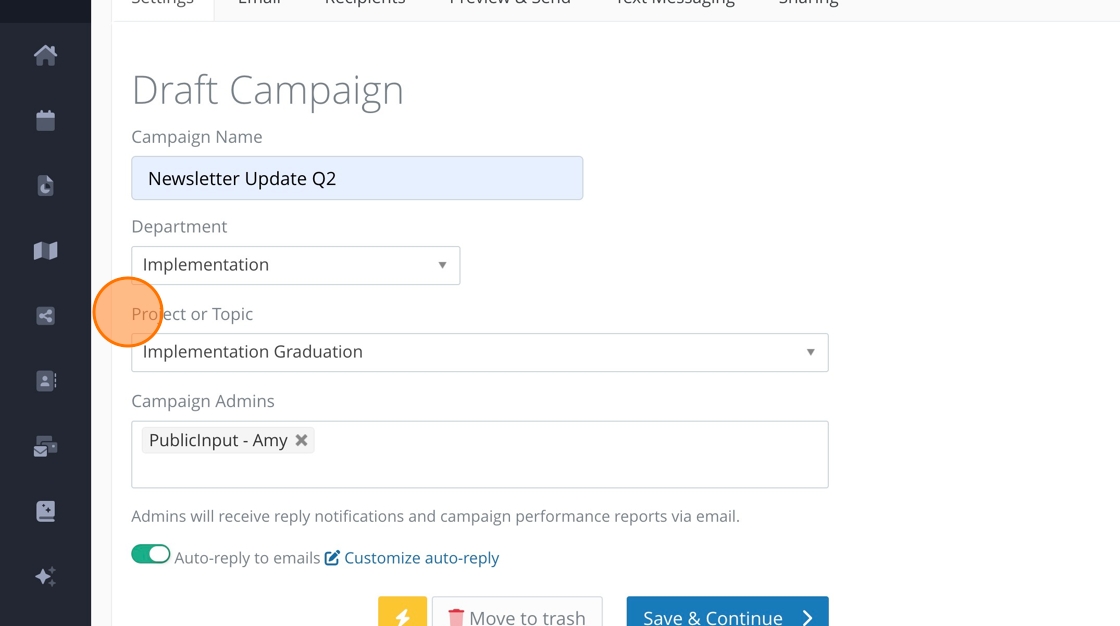
Task: Click the share icon in sidebar
Action: click(45, 316)
